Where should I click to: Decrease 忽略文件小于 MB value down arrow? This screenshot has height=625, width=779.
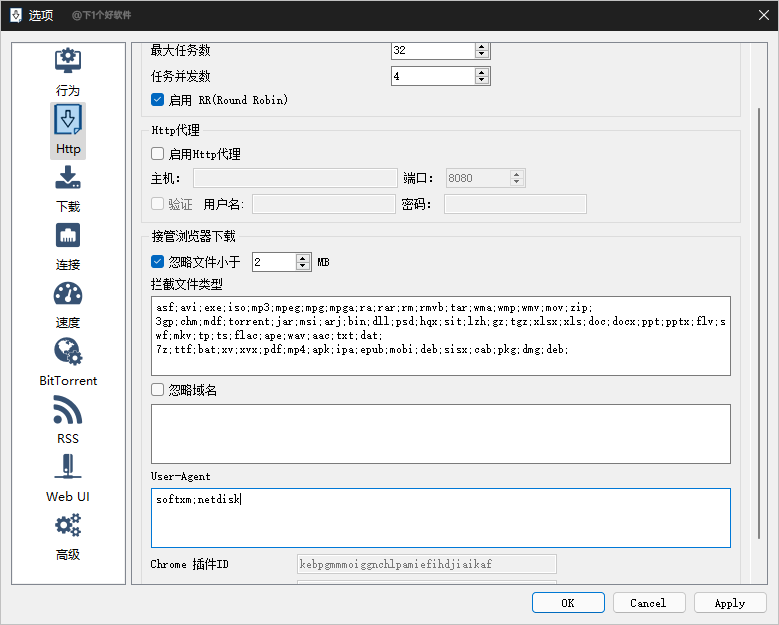coord(303,265)
